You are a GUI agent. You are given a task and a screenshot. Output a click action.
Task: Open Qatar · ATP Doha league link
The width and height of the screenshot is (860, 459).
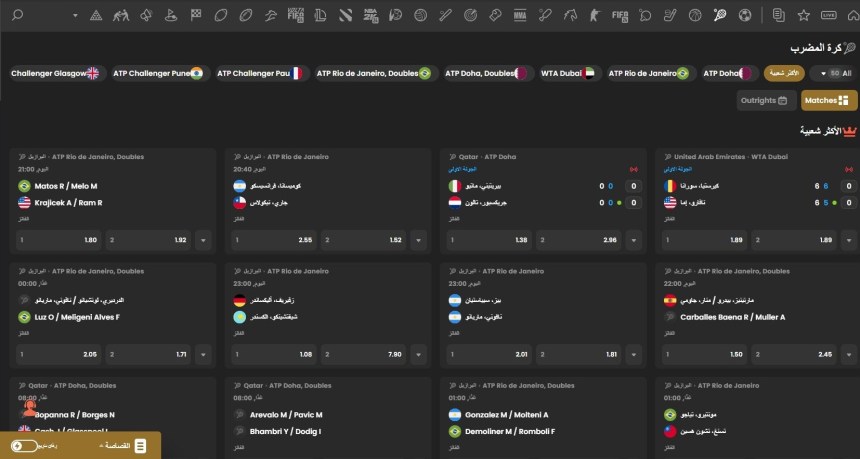point(488,157)
